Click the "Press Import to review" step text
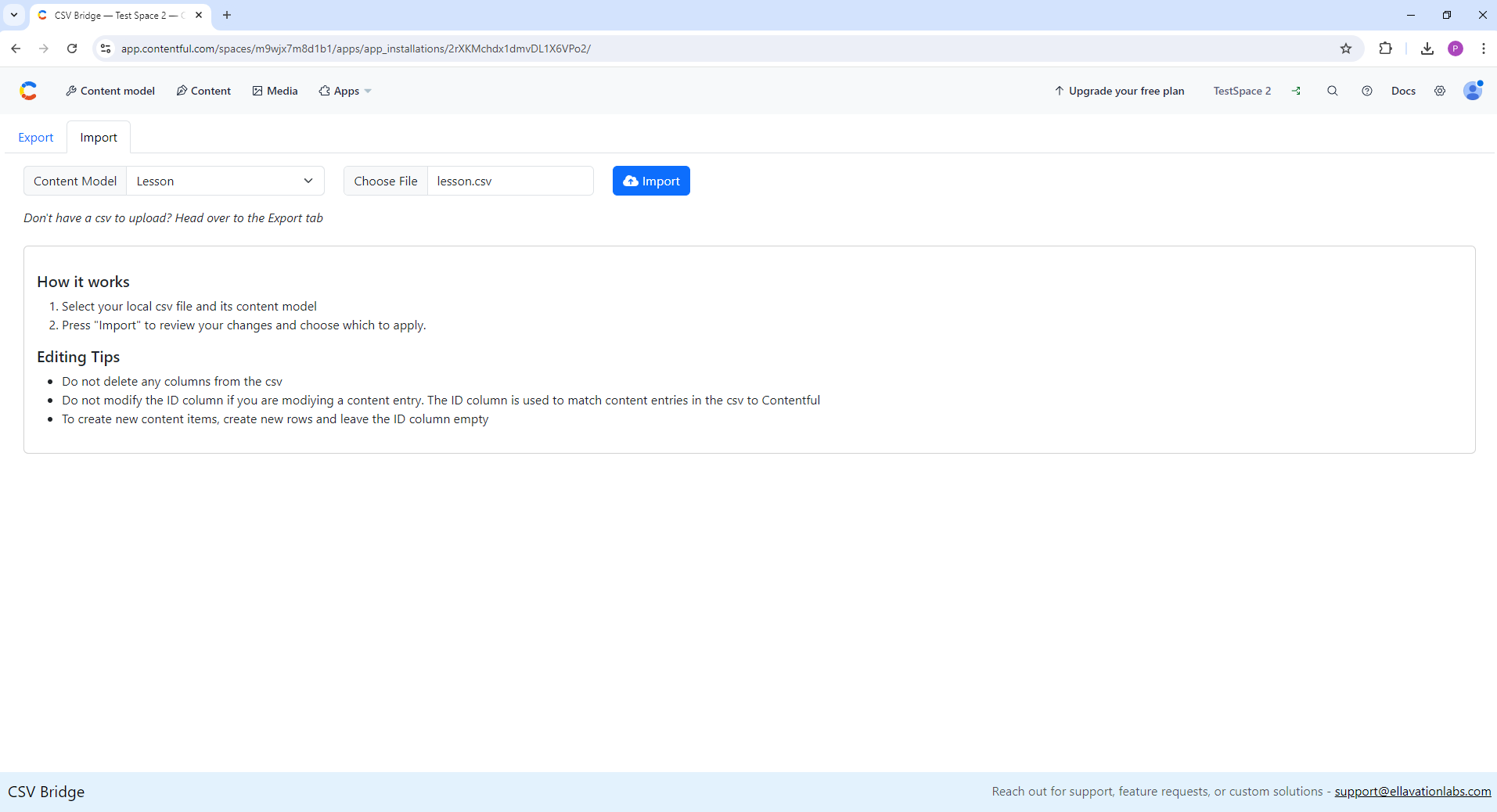Screen dimensions: 1497x812 pyautogui.click(x=244, y=325)
